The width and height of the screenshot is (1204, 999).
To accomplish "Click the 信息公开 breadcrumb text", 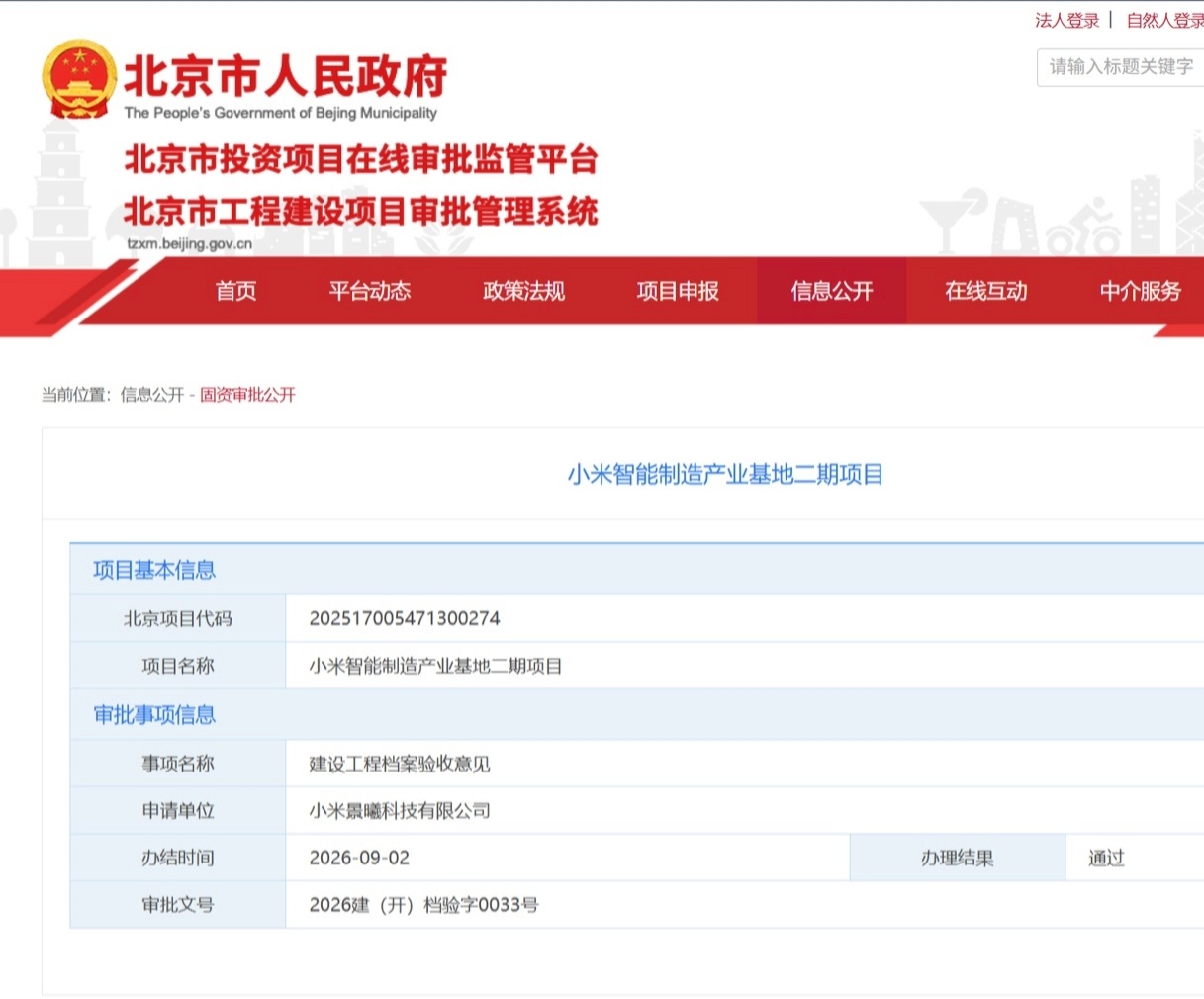I will pyautogui.click(x=152, y=395).
